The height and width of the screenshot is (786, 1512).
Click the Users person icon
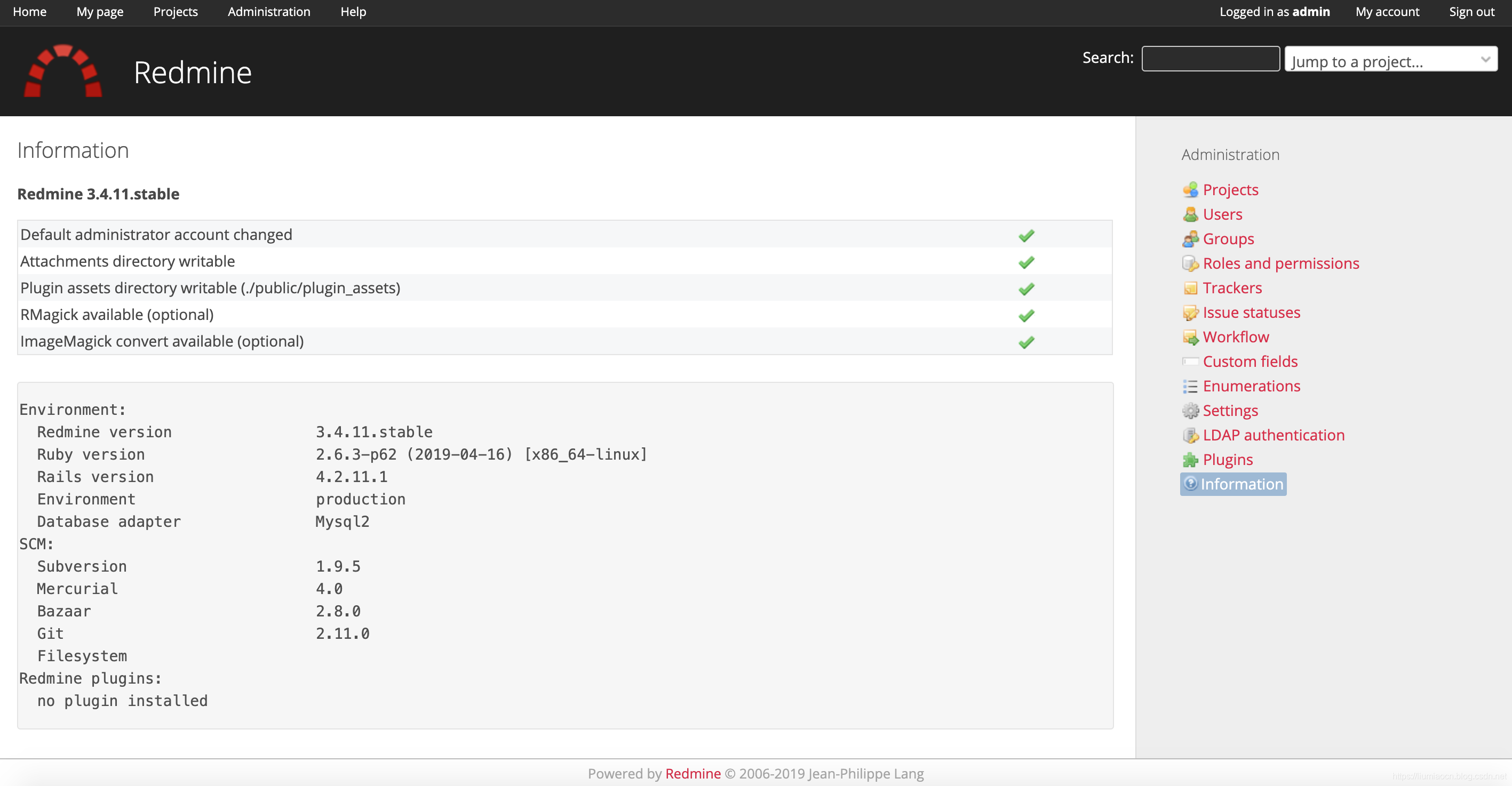click(x=1190, y=215)
